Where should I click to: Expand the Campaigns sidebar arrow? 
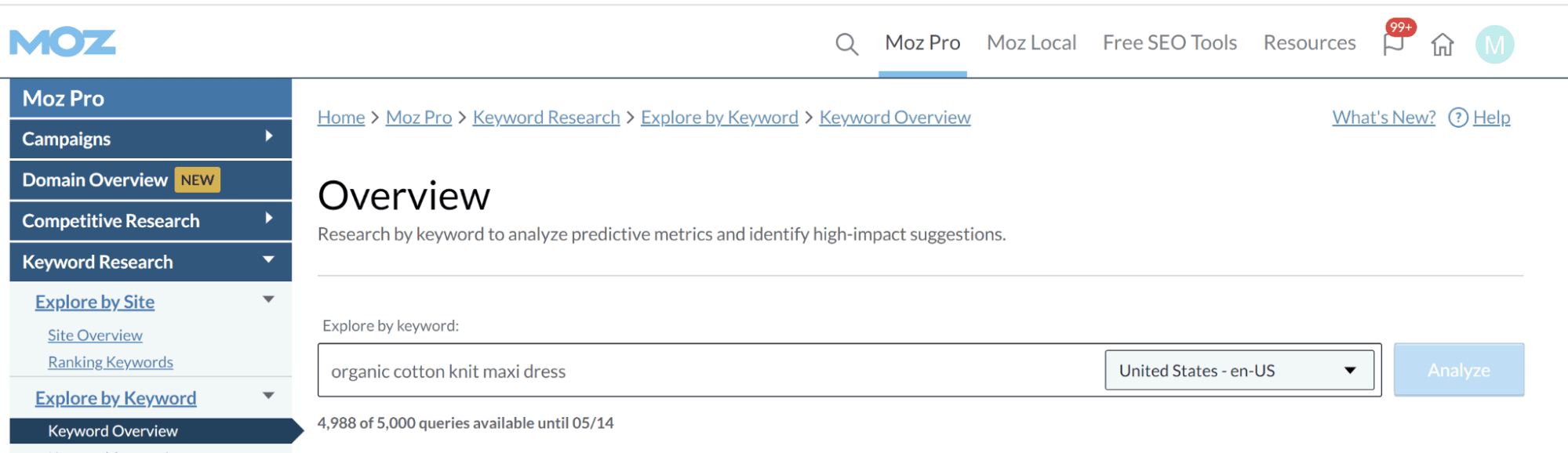pyautogui.click(x=269, y=136)
